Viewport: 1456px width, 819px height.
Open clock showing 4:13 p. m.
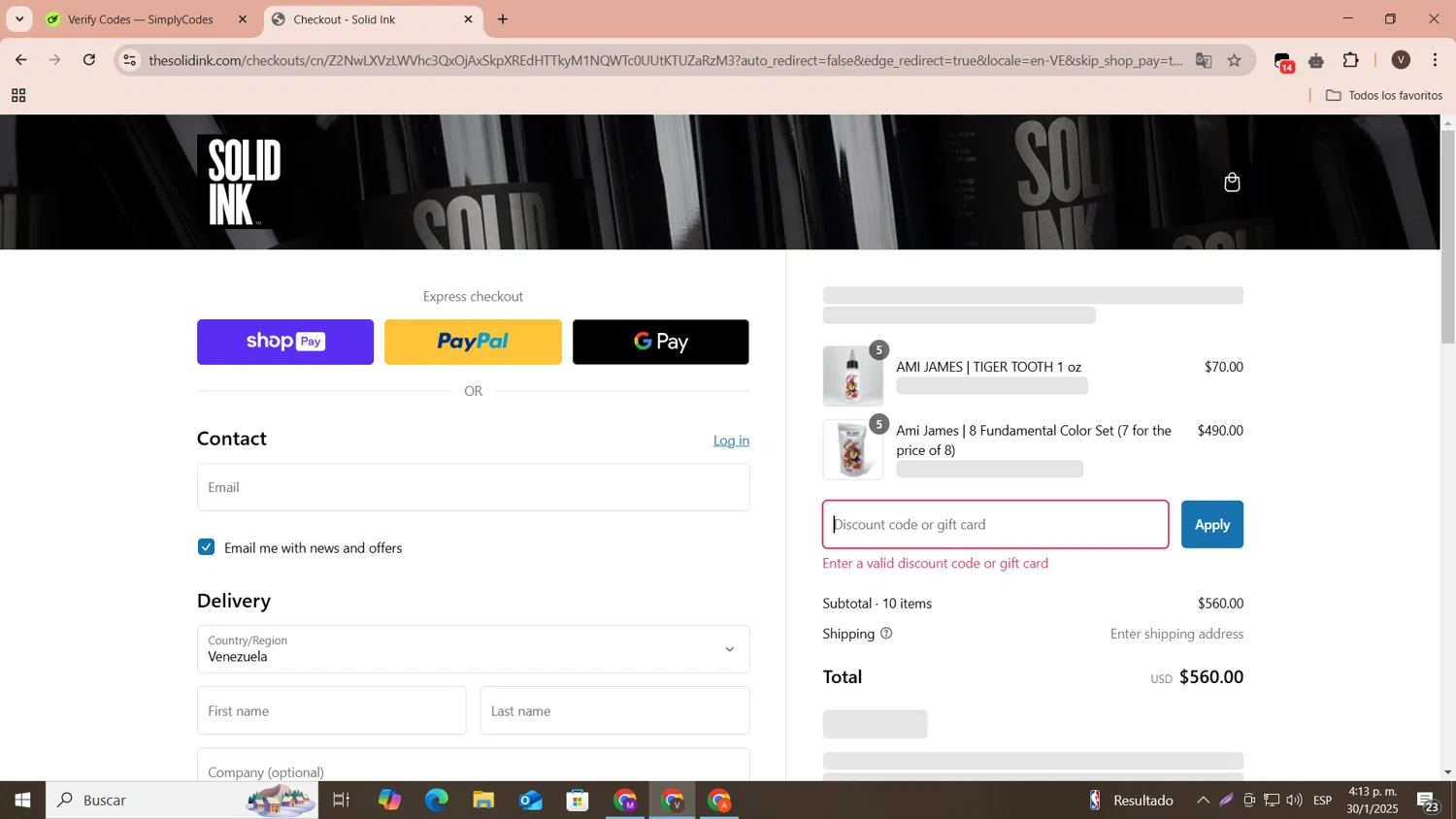[x=1373, y=801]
